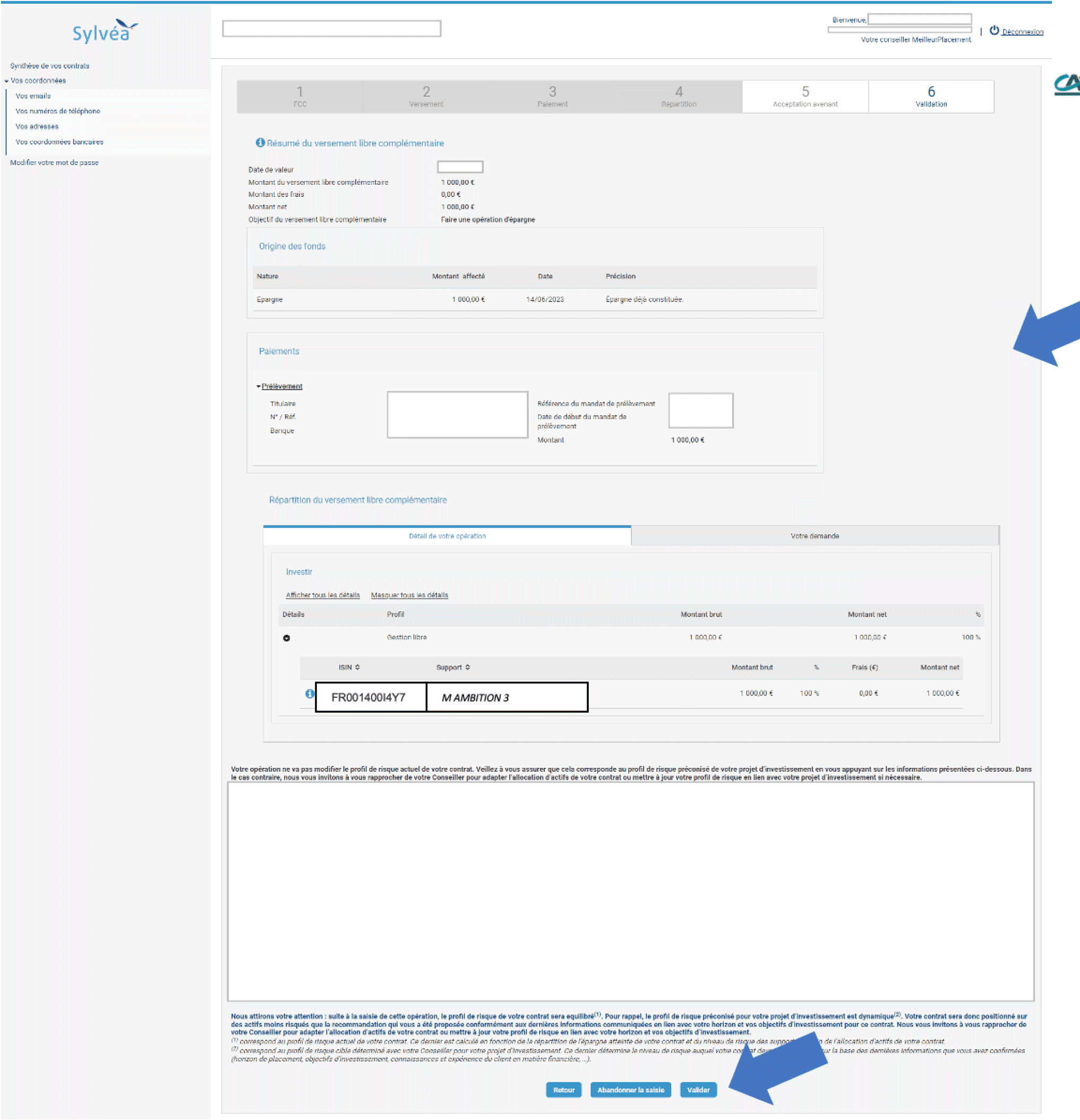Click the Sylvéa logo
The width and height of the screenshot is (1080, 1120).
click(105, 32)
